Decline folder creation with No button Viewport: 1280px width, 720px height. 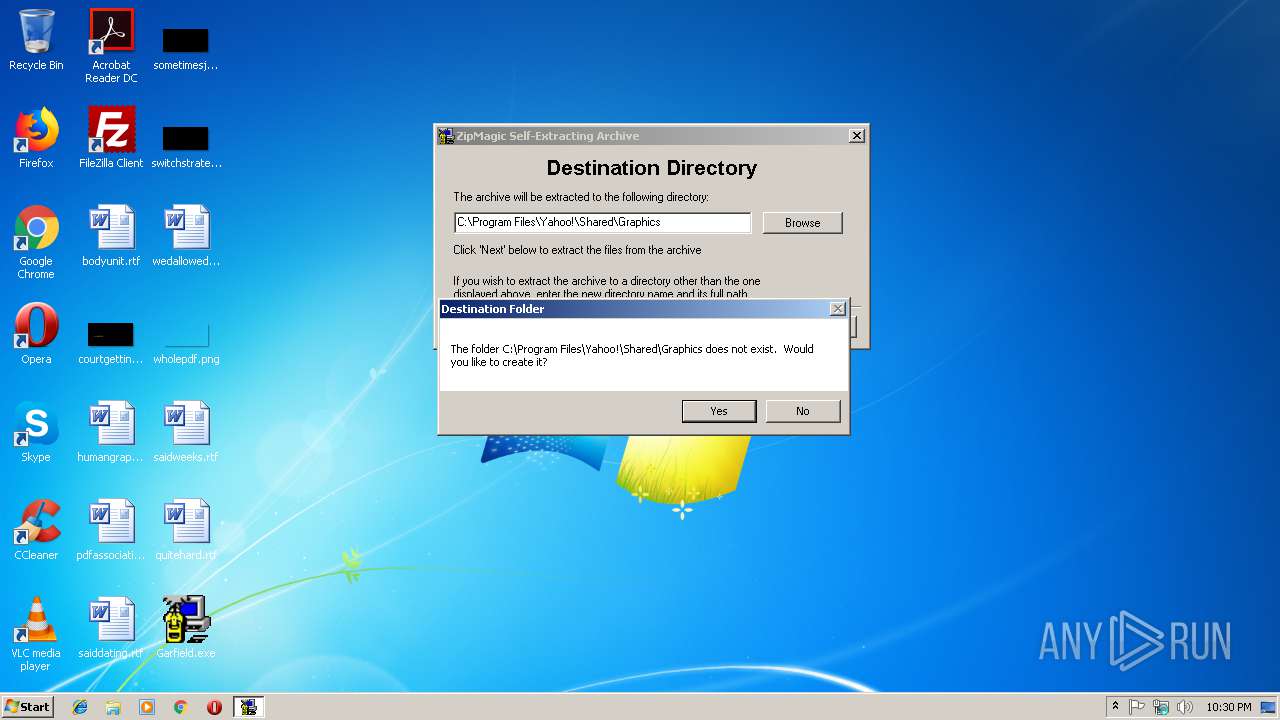click(803, 411)
